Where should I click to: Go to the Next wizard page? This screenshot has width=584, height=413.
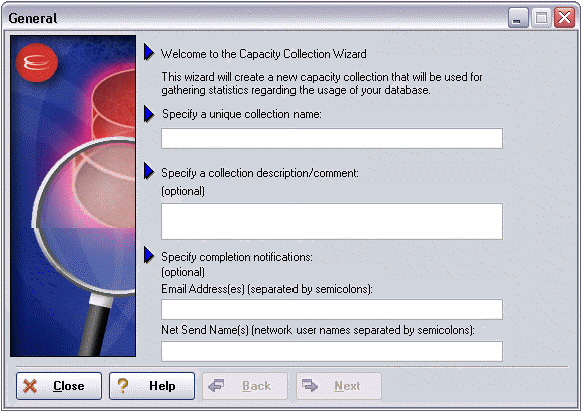339,386
